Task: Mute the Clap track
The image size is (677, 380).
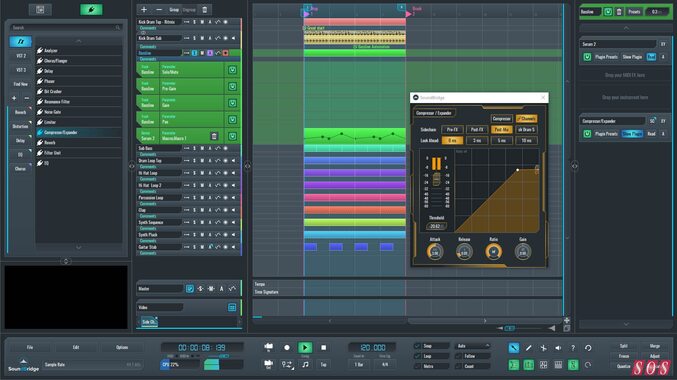Action: (x=202, y=210)
